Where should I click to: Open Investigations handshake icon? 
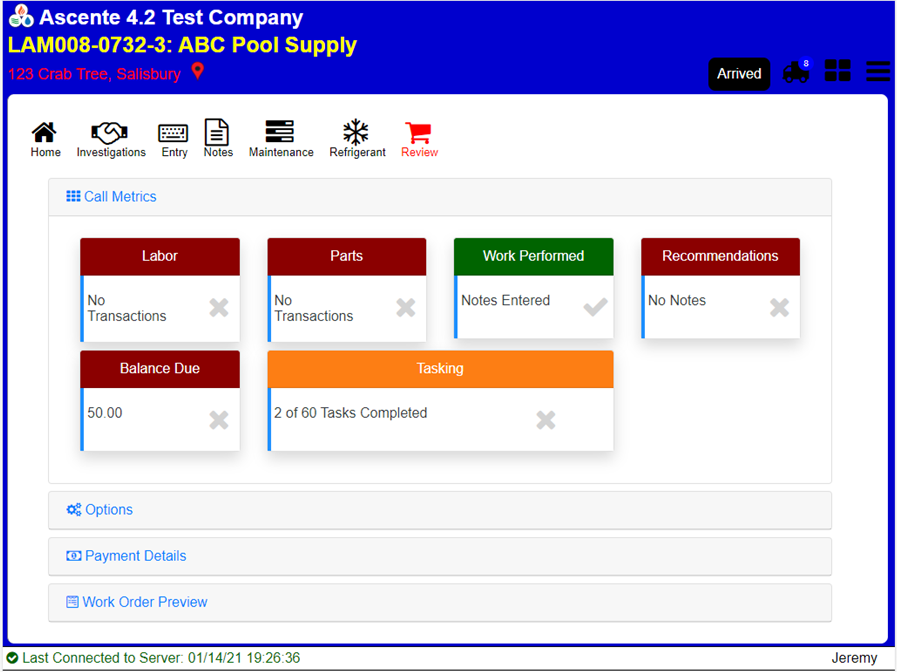(x=110, y=134)
